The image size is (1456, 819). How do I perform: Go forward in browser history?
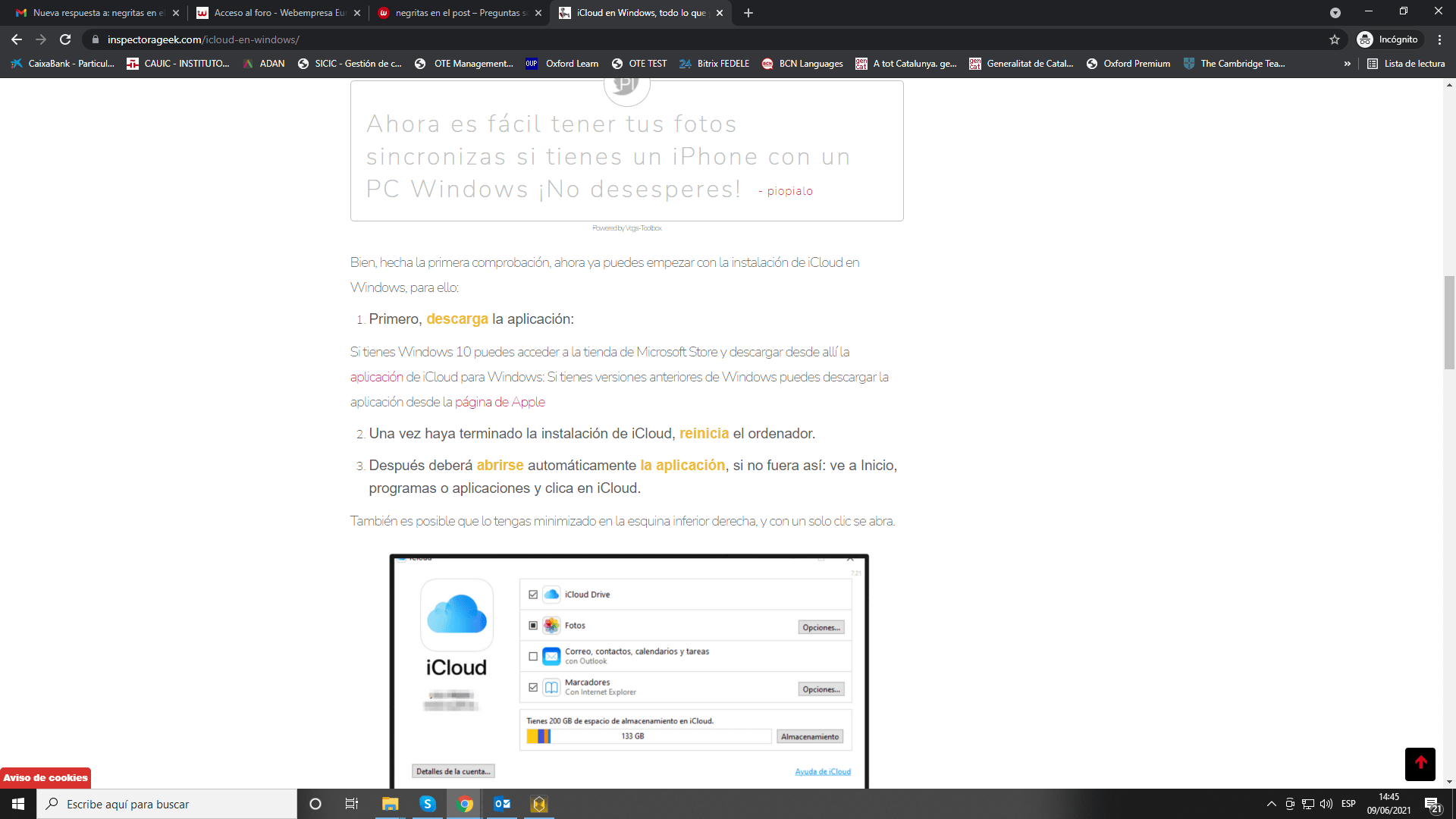click(41, 39)
